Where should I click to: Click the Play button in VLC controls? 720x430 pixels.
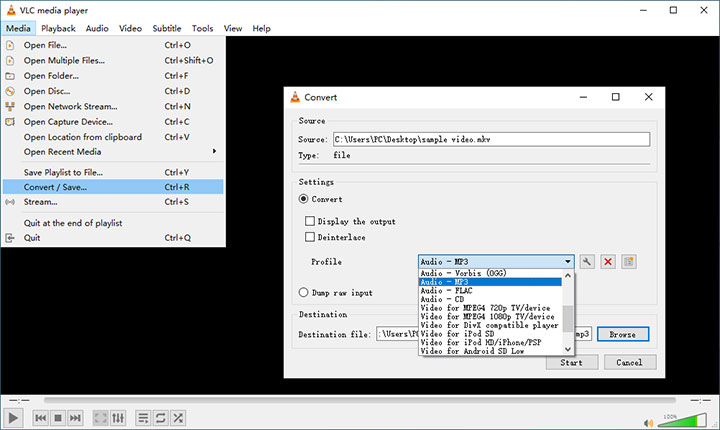[13, 418]
